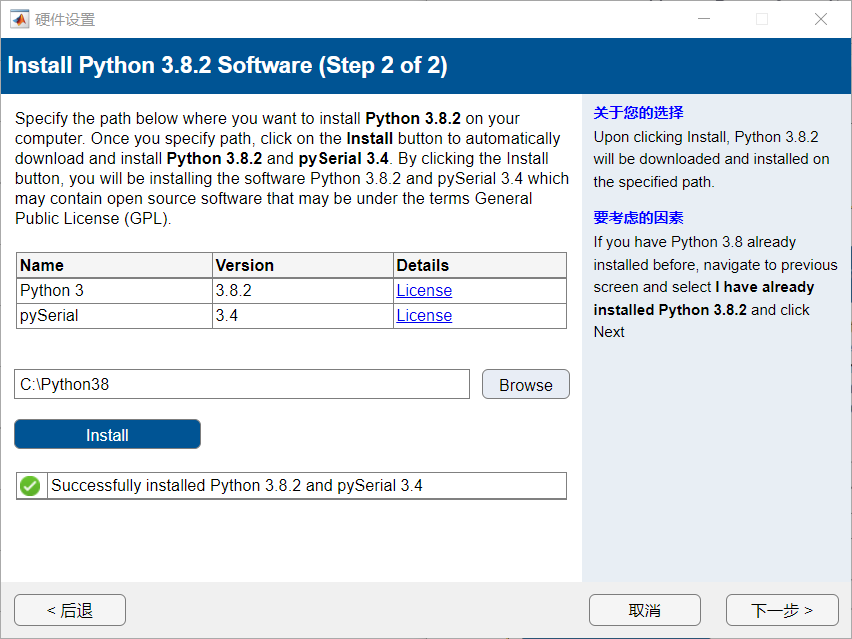This screenshot has width=852, height=639.
Task: Click the C:\Python38 install path field
Action: pos(241,384)
